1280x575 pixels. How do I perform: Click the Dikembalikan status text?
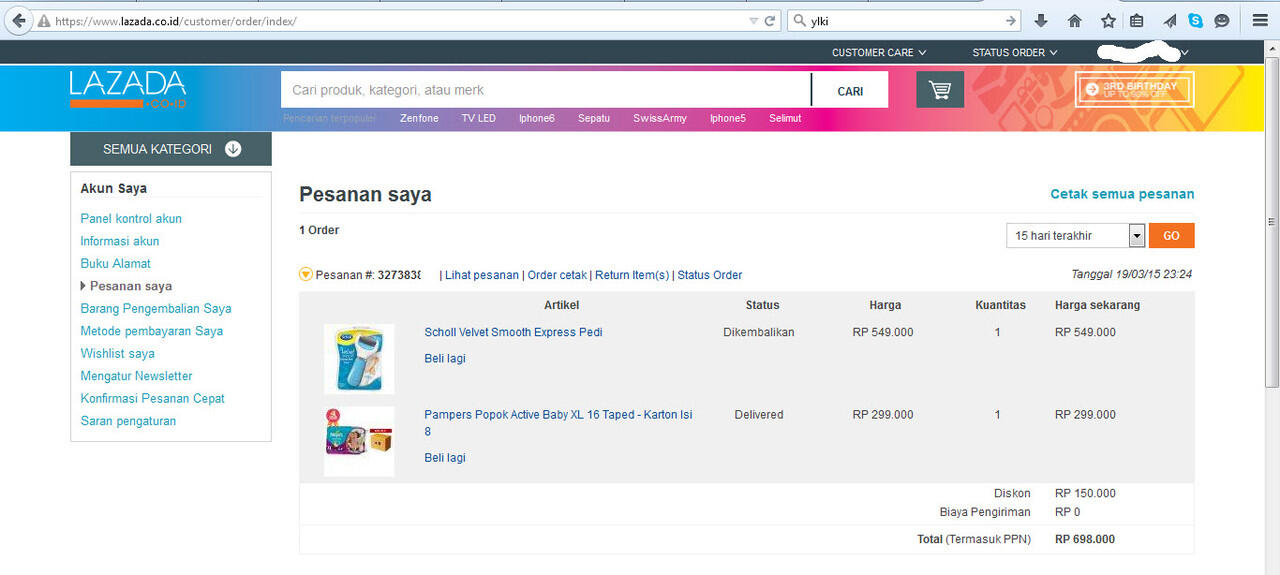[758, 332]
